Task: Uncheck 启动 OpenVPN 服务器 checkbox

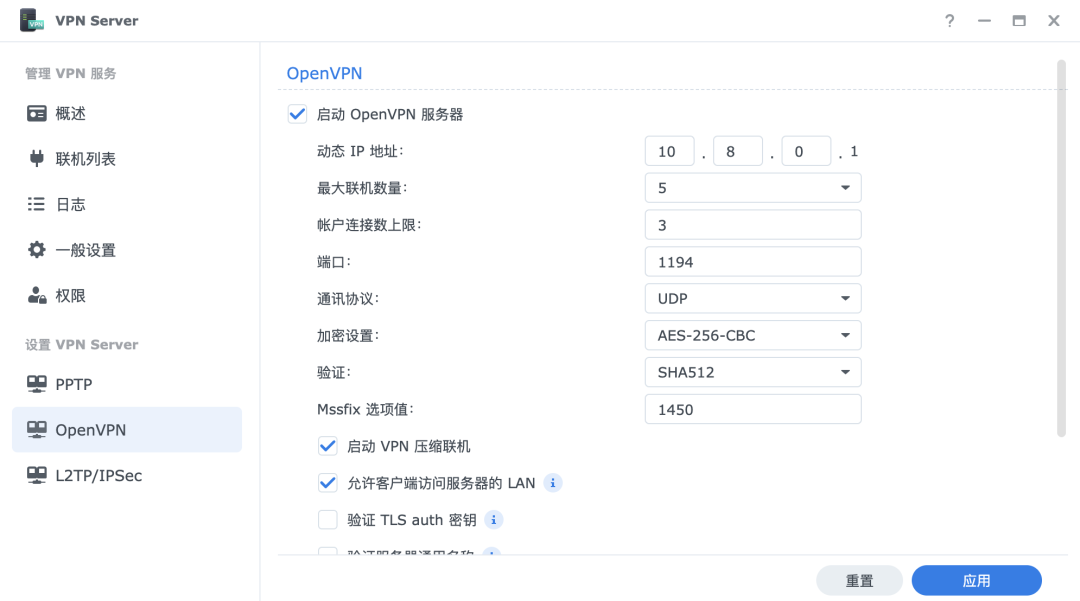Action: [297, 114]
